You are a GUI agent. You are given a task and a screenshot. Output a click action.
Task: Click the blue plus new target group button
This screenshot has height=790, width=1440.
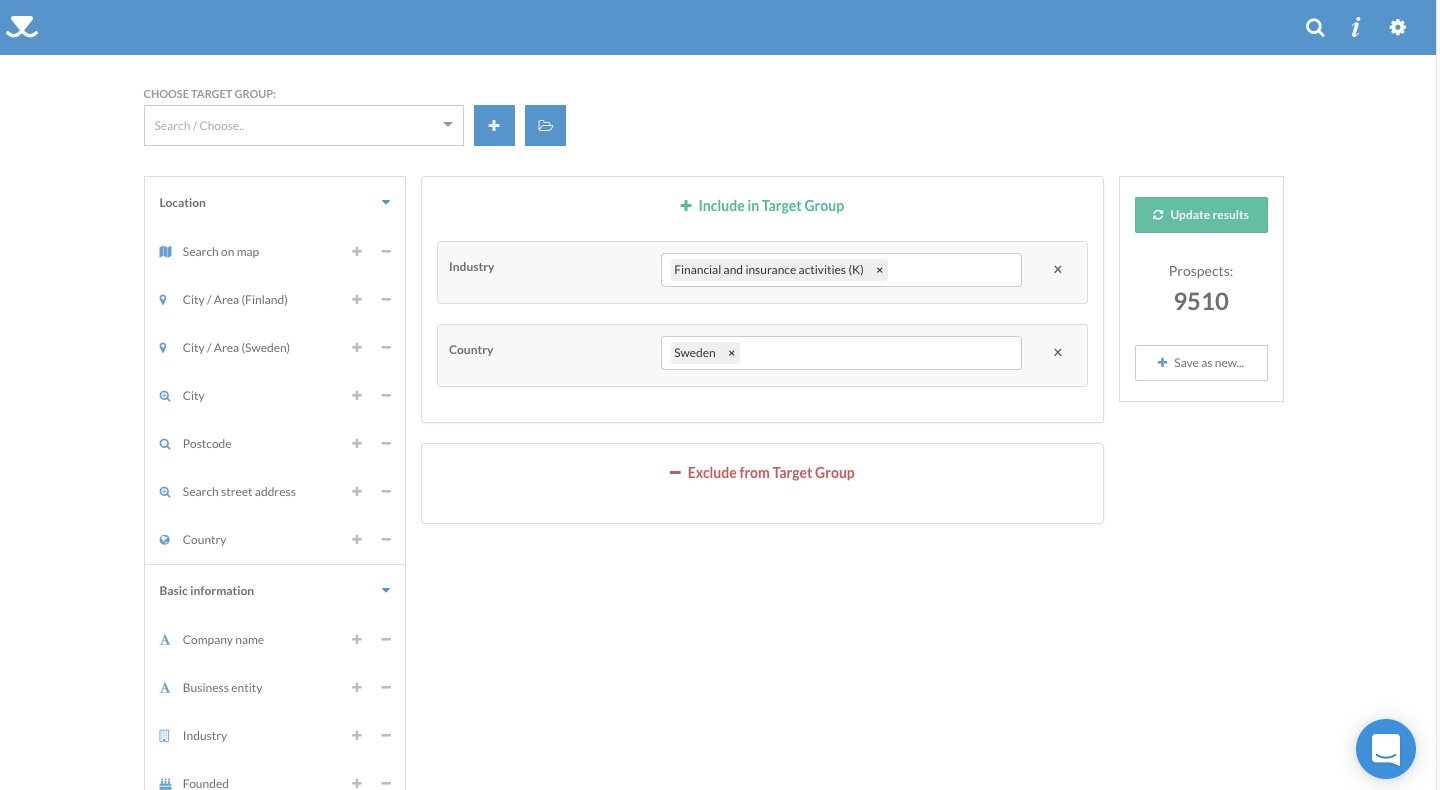pos(494,126)
